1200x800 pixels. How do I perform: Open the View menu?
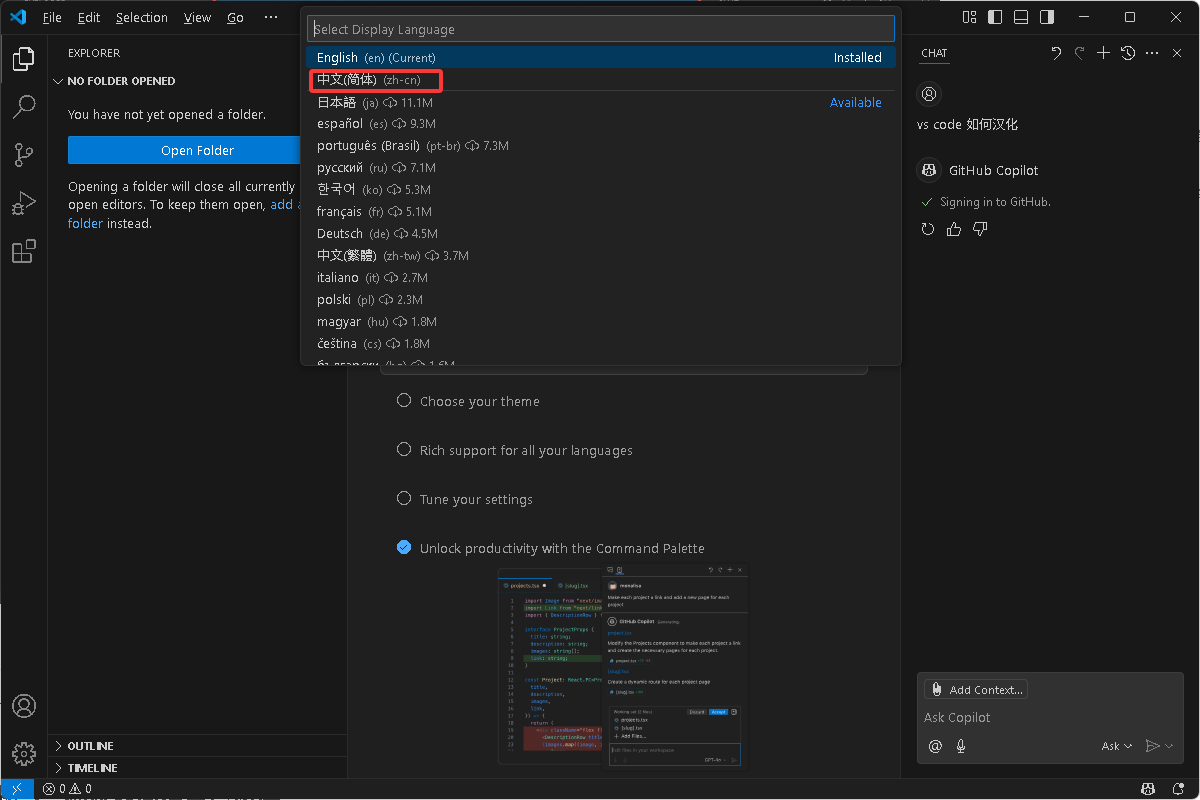pos(198,17)
